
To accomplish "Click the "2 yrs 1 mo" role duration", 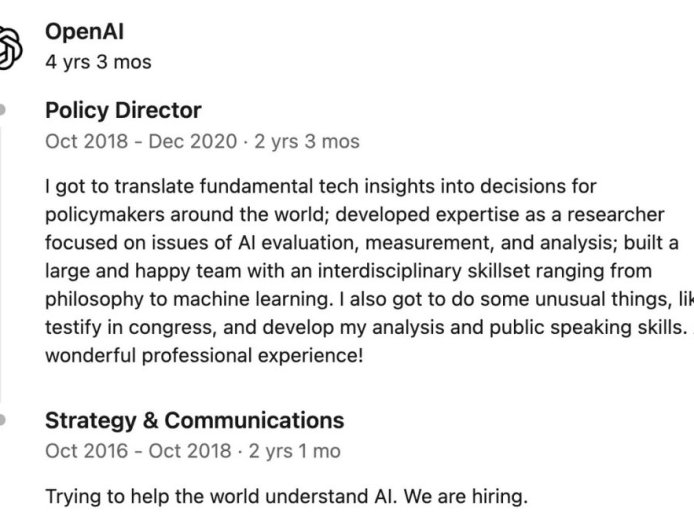I will tap(297, 451).
